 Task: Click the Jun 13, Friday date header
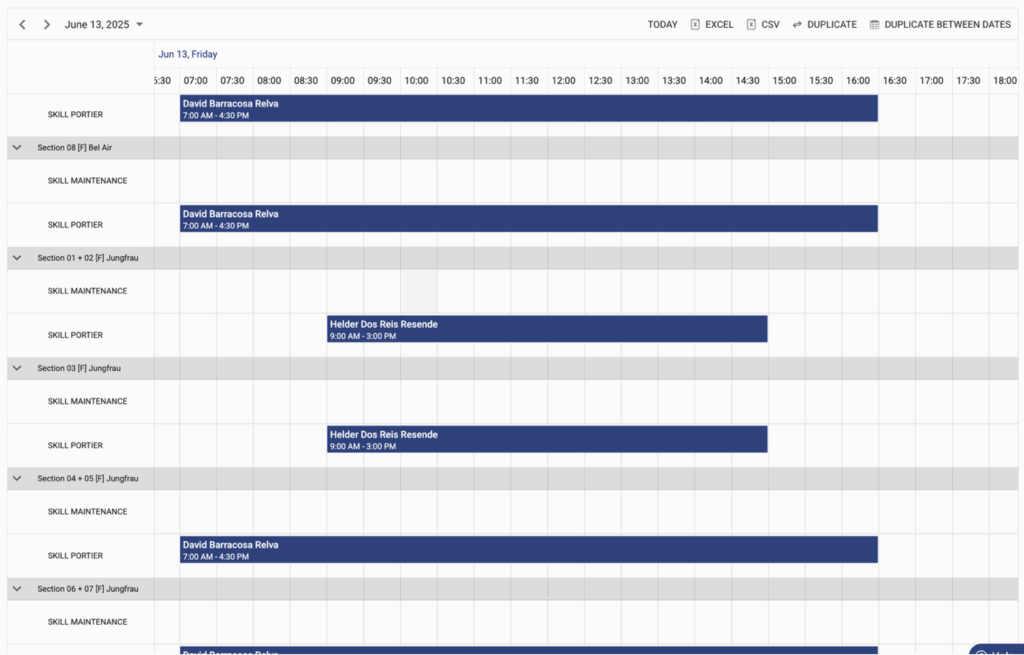pyautogui.click(x=188, y=54)
